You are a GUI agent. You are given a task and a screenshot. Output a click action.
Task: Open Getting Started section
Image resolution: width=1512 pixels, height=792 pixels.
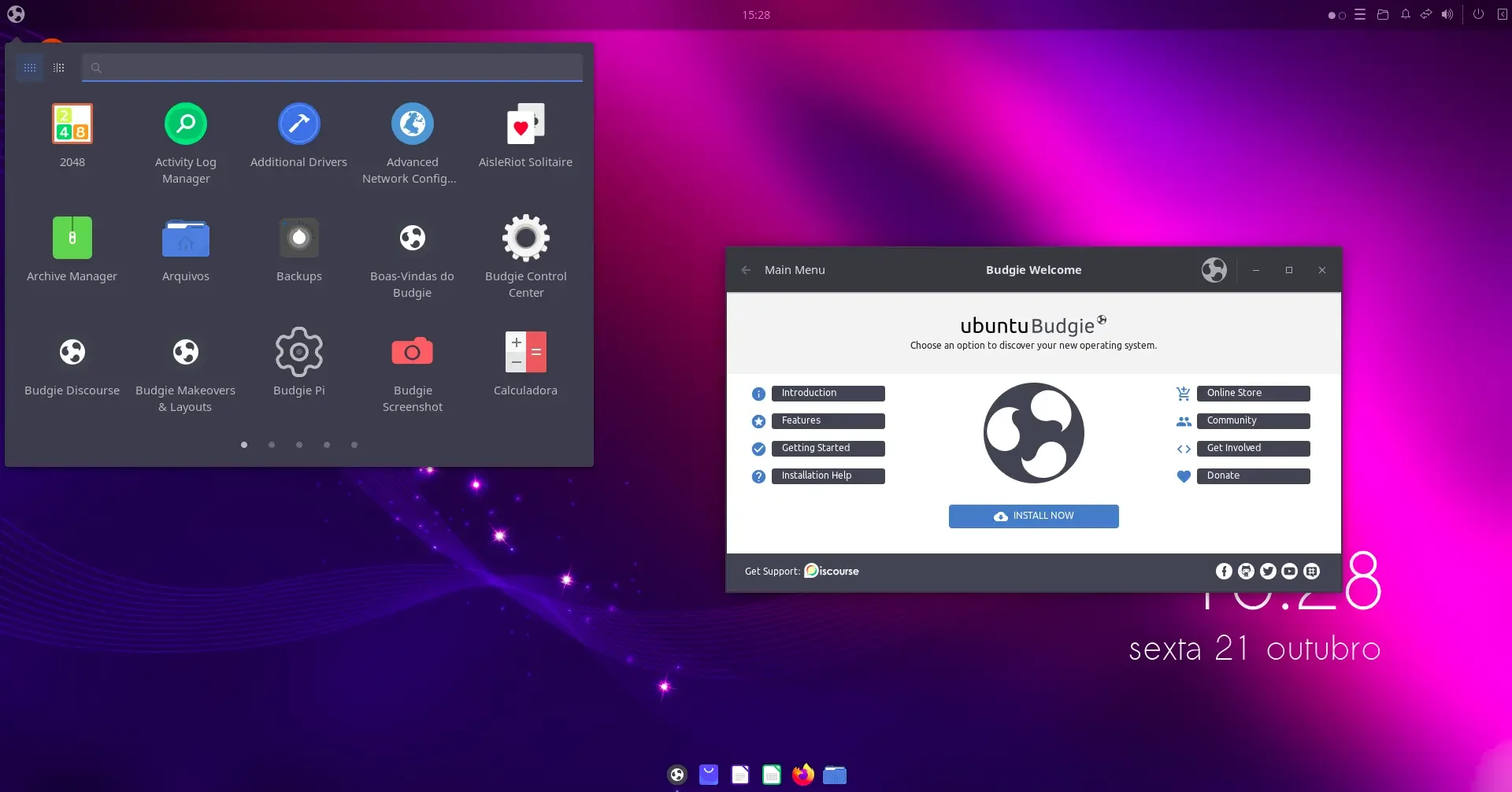(828, 449)
